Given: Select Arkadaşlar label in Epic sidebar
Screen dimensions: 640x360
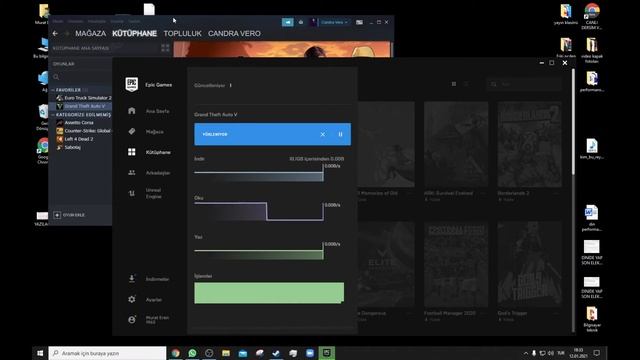Looking at the screenshot, I should click(158, 173).
